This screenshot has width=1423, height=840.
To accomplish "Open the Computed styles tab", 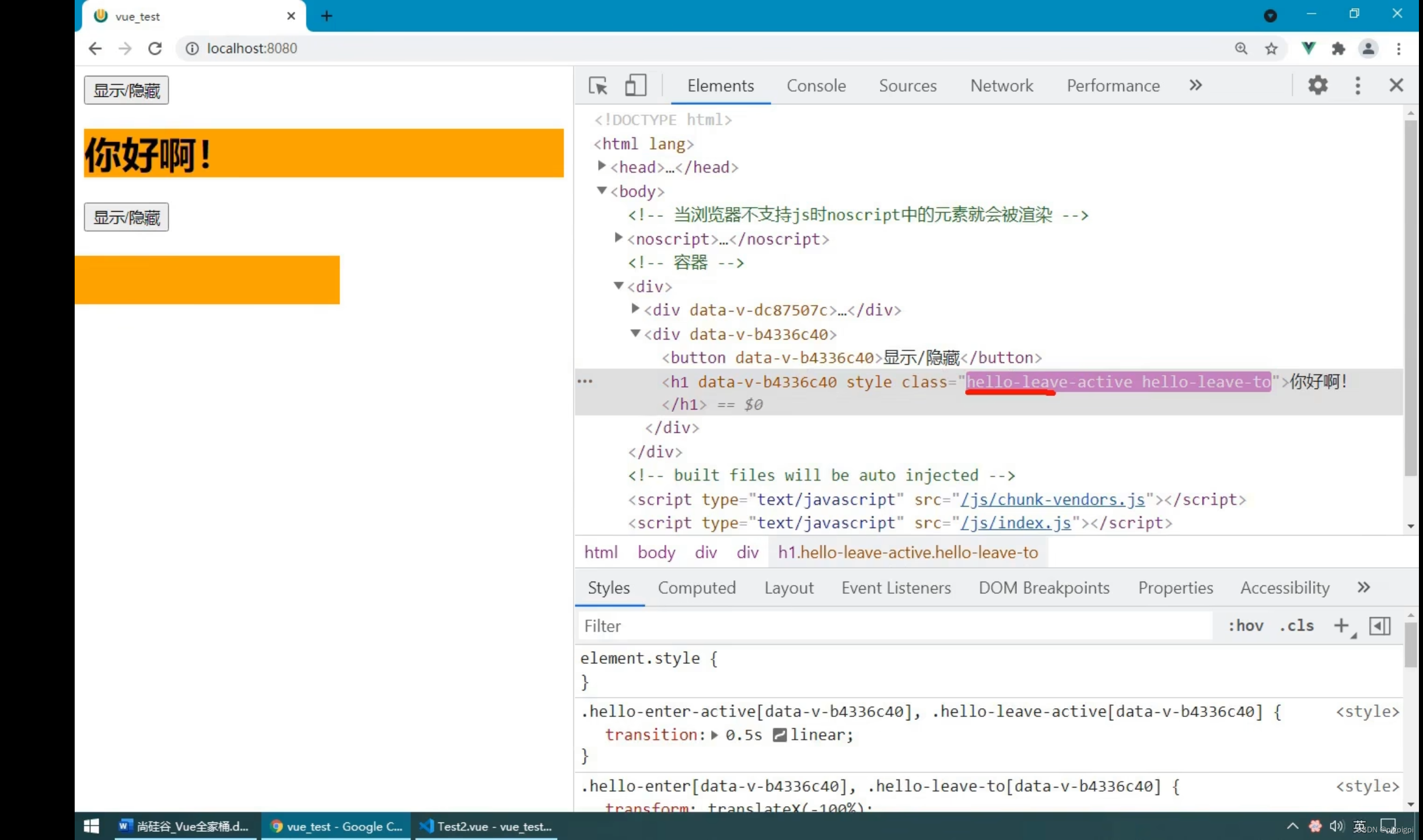I will pos(697,588).
